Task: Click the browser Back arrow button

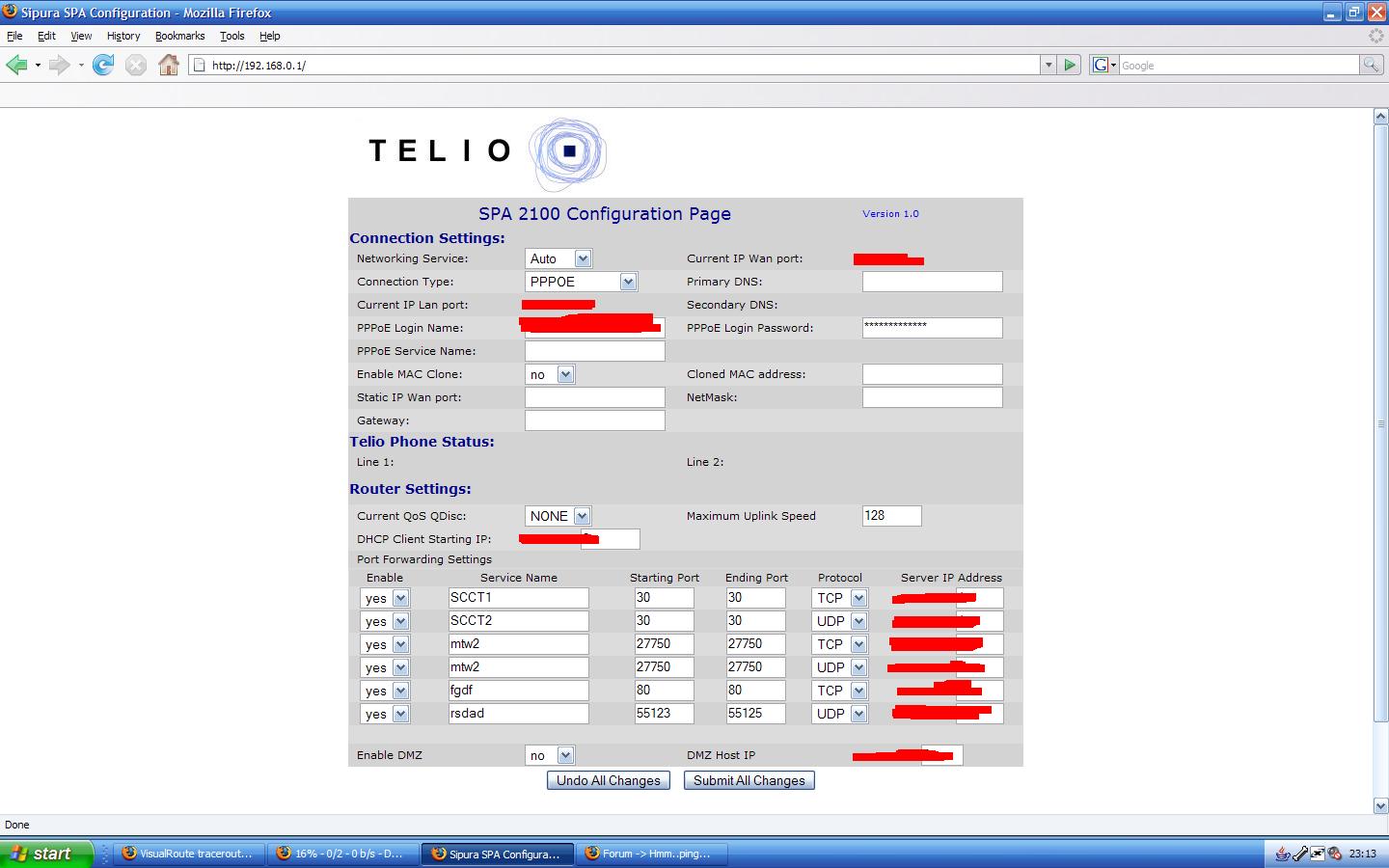Action: click(16, 65)
